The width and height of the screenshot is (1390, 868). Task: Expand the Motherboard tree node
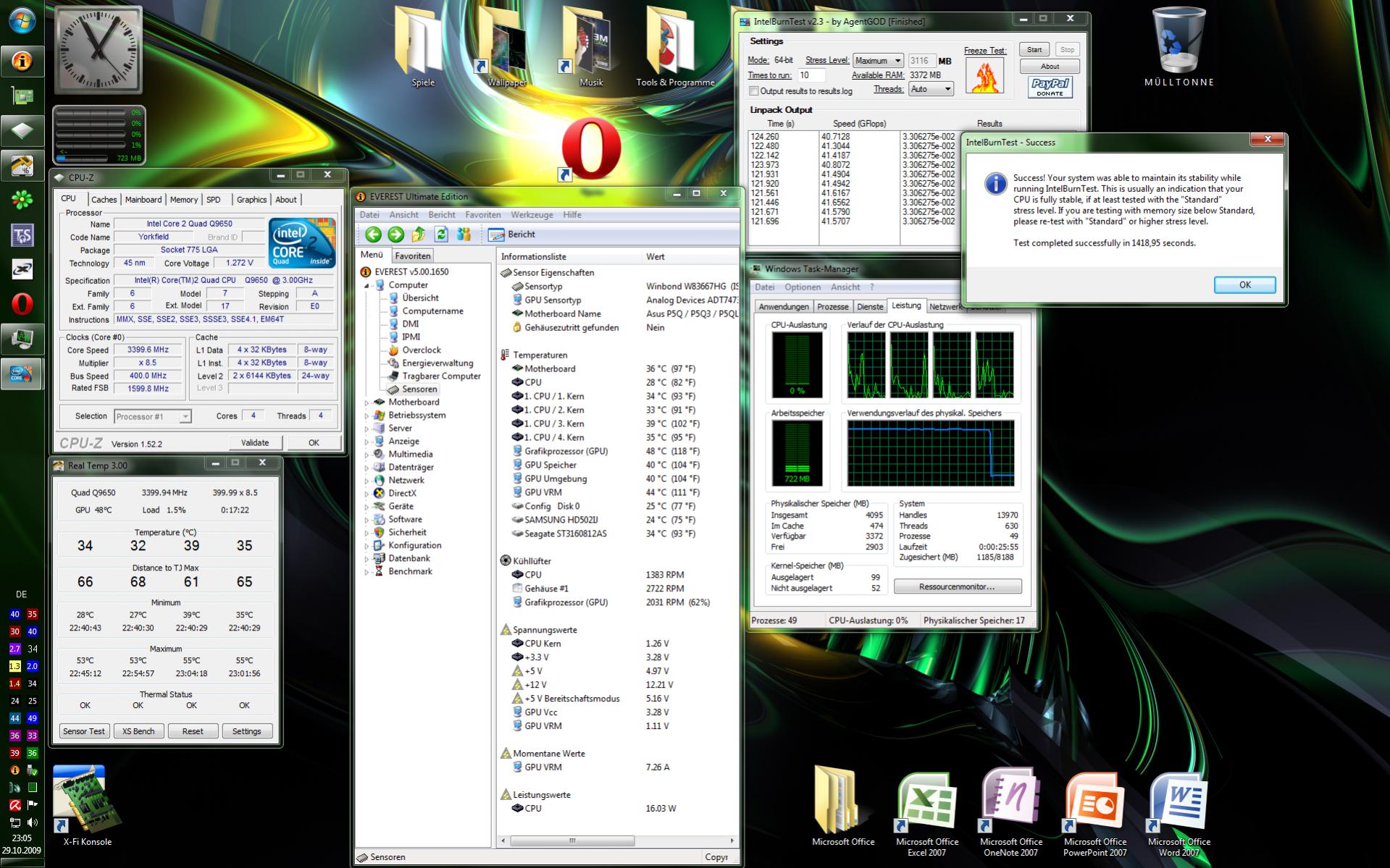[367, 403]
